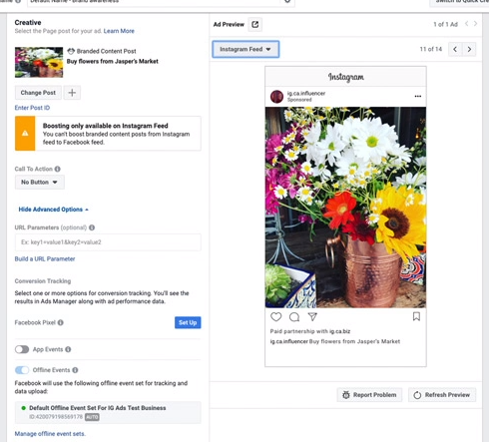Click the Report Problem button
Screen dimensions: 489x442
(x=369, y=395)
